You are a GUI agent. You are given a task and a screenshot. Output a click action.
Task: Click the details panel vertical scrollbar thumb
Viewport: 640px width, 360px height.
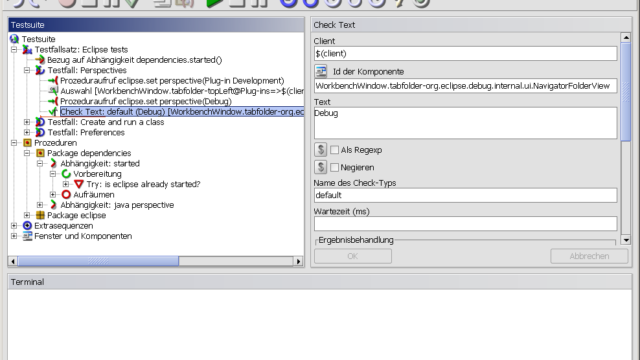coord(626,92)
